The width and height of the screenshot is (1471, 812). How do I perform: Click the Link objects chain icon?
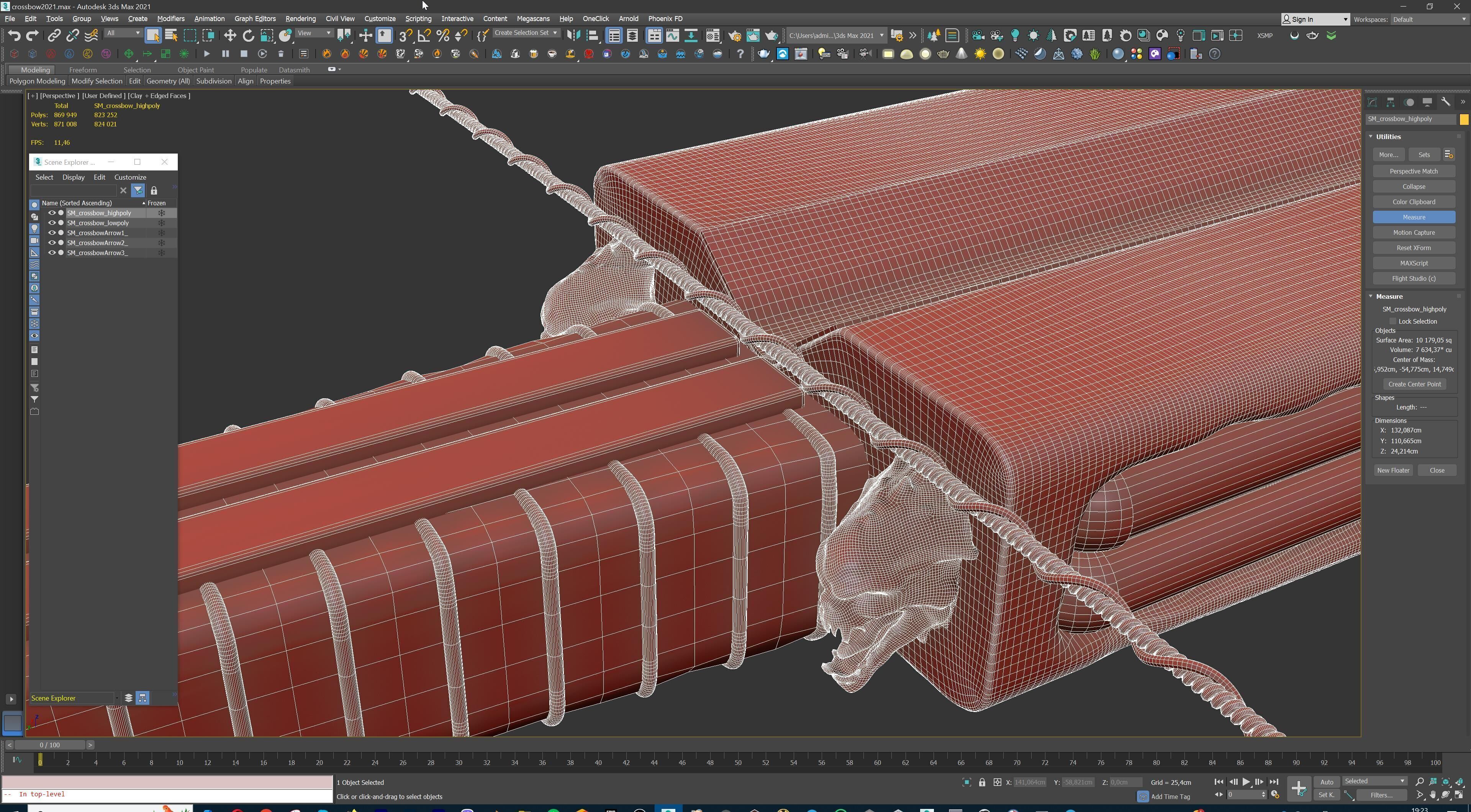click(x=54, y=35)
